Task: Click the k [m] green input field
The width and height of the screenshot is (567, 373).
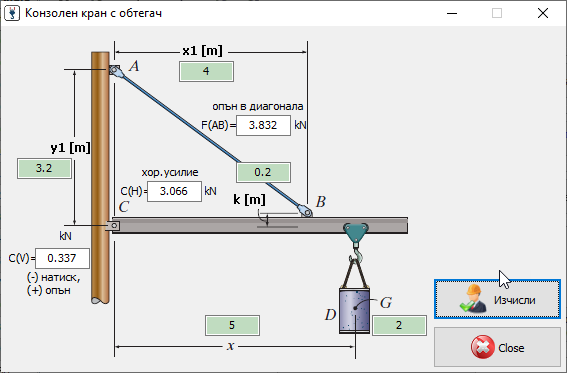Action: (263, 172)
